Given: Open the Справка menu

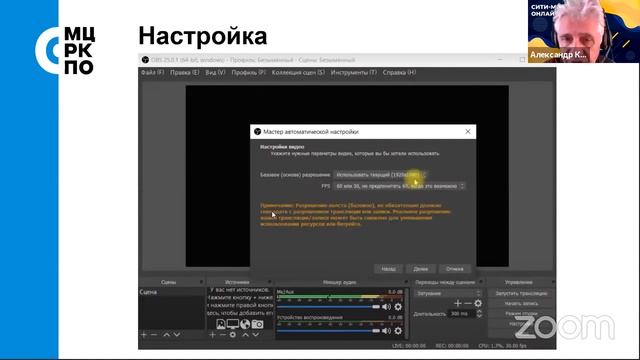Looking at the screenshot, I should 399,73.
